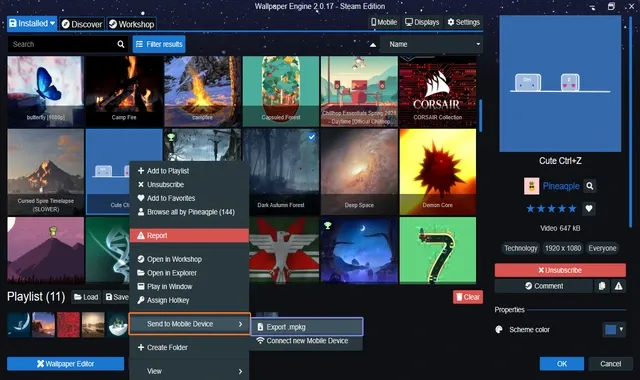Select the red pattern playlist thumbnail
The height and width of the screenshot is (380, 640).
click(x=68, y=325)
